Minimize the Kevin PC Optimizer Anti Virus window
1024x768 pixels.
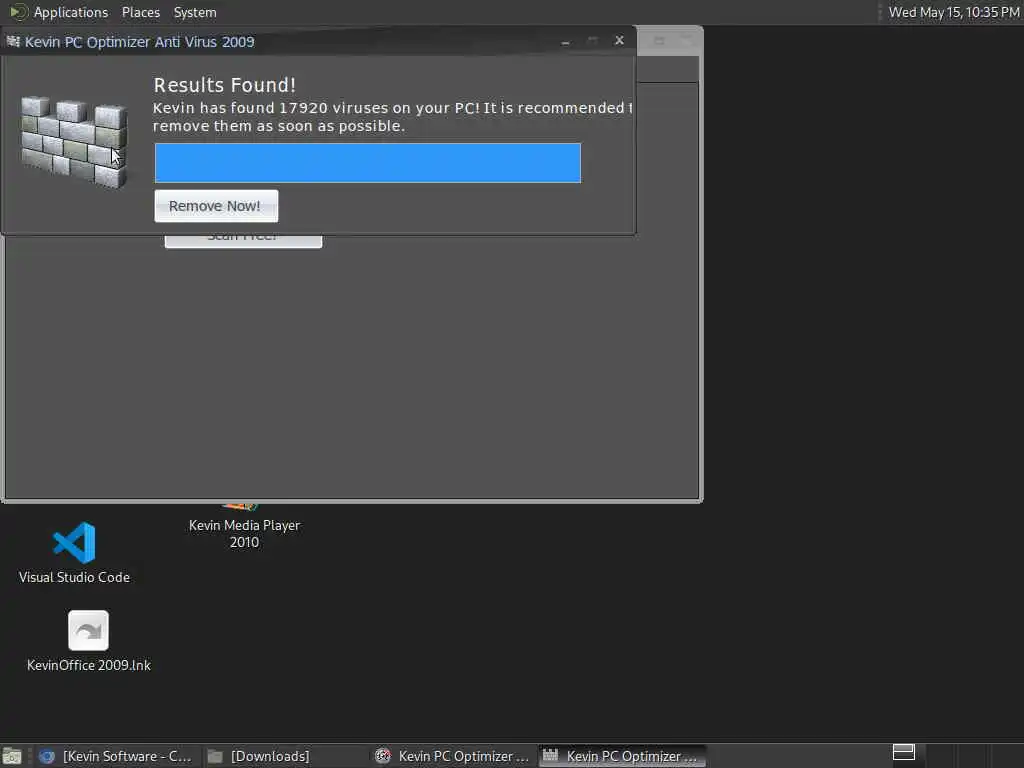click(x=566, y=41)
